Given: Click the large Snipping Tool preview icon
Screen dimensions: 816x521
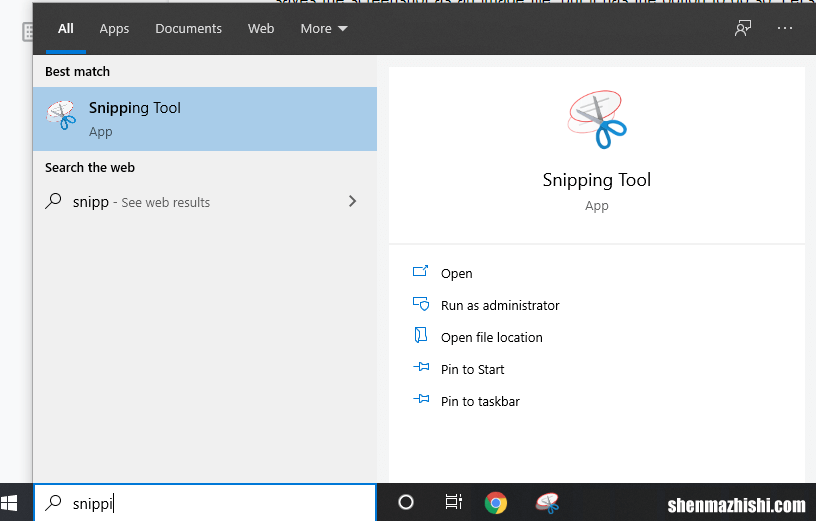Looking at the screenshot, I should [597, 120].
